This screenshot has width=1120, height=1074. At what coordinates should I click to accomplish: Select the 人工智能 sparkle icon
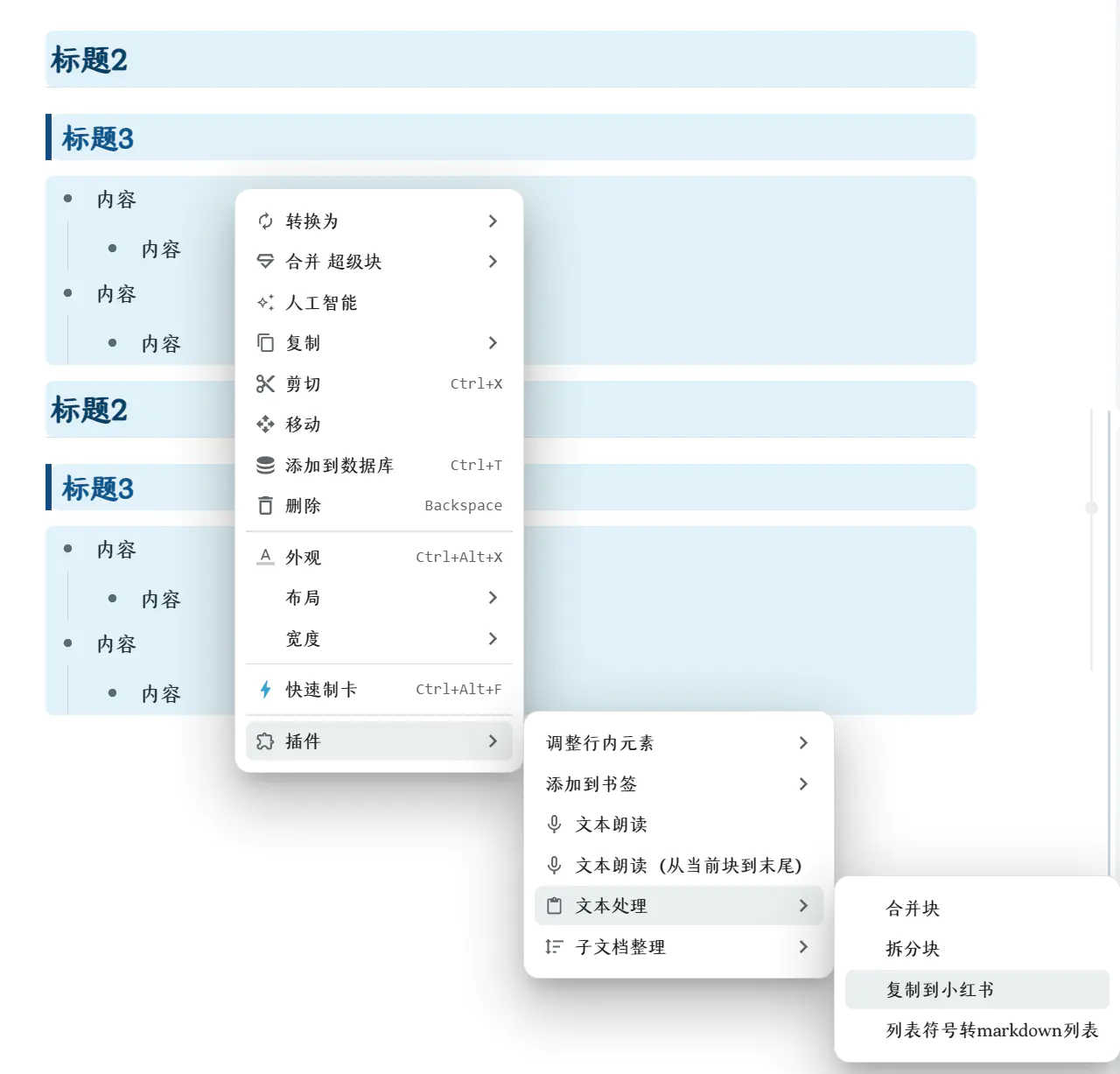click(x=265, y=303)
